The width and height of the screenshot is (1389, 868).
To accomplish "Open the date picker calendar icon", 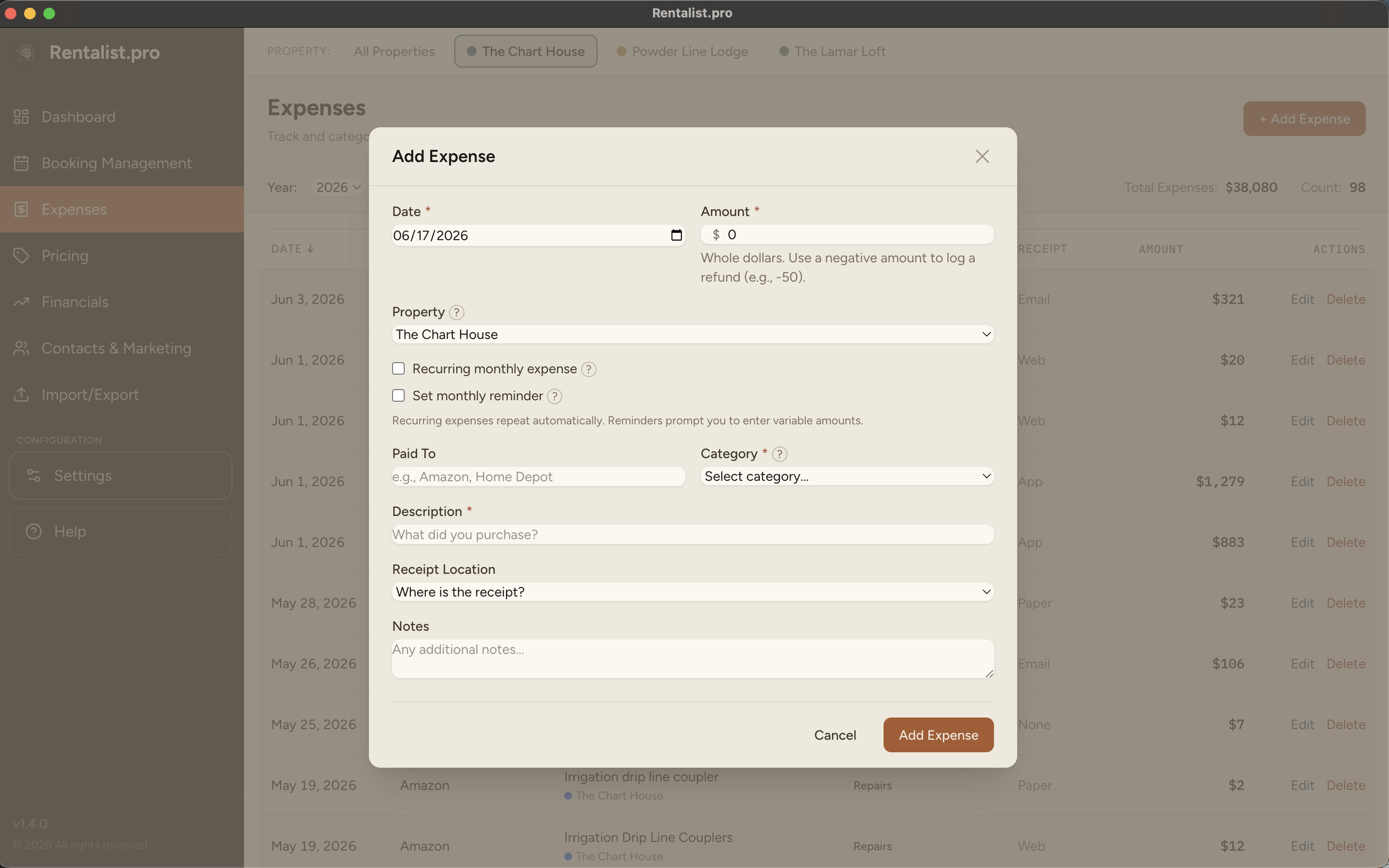I will point(676,235).
